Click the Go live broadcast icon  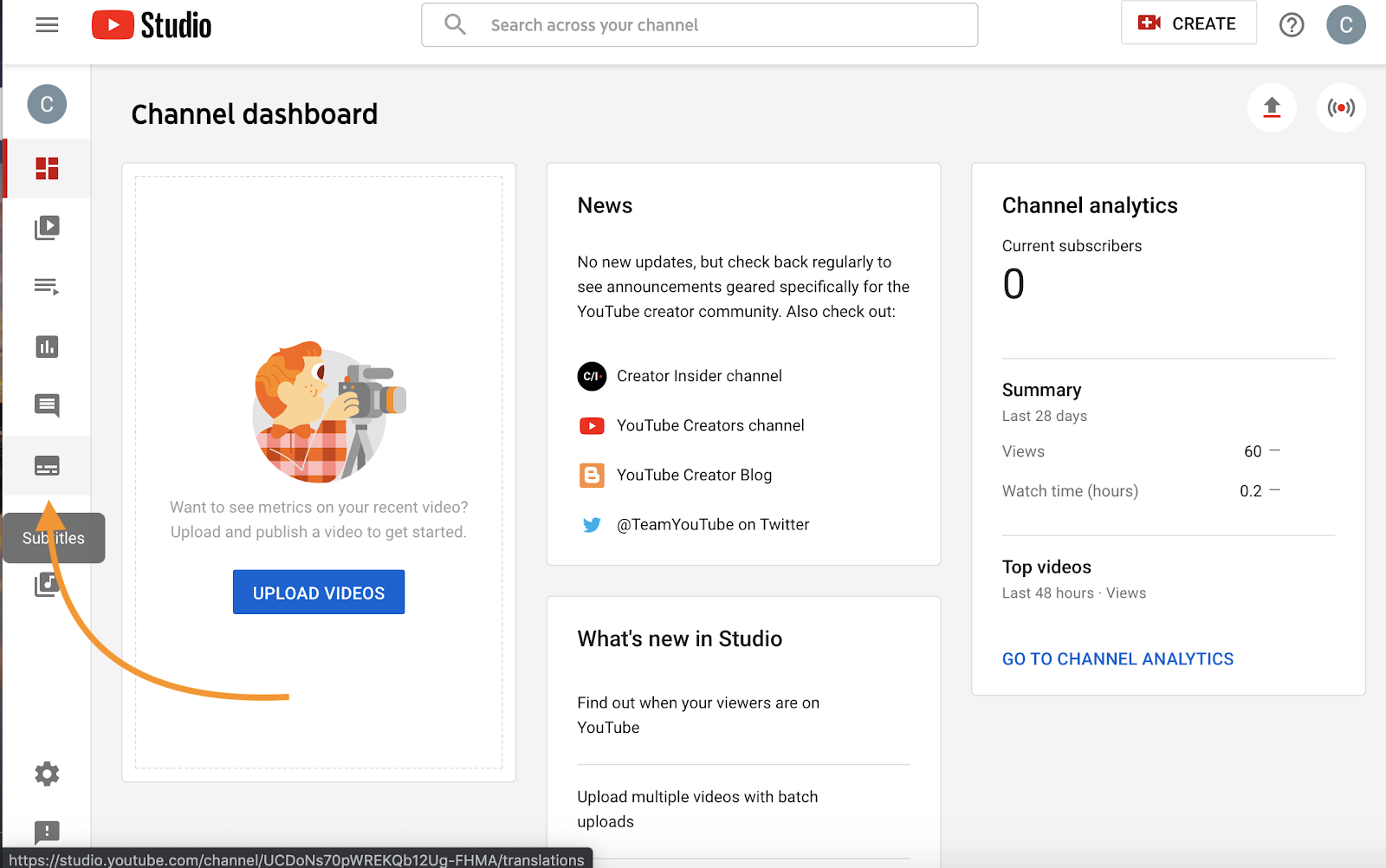point(1341,107)
